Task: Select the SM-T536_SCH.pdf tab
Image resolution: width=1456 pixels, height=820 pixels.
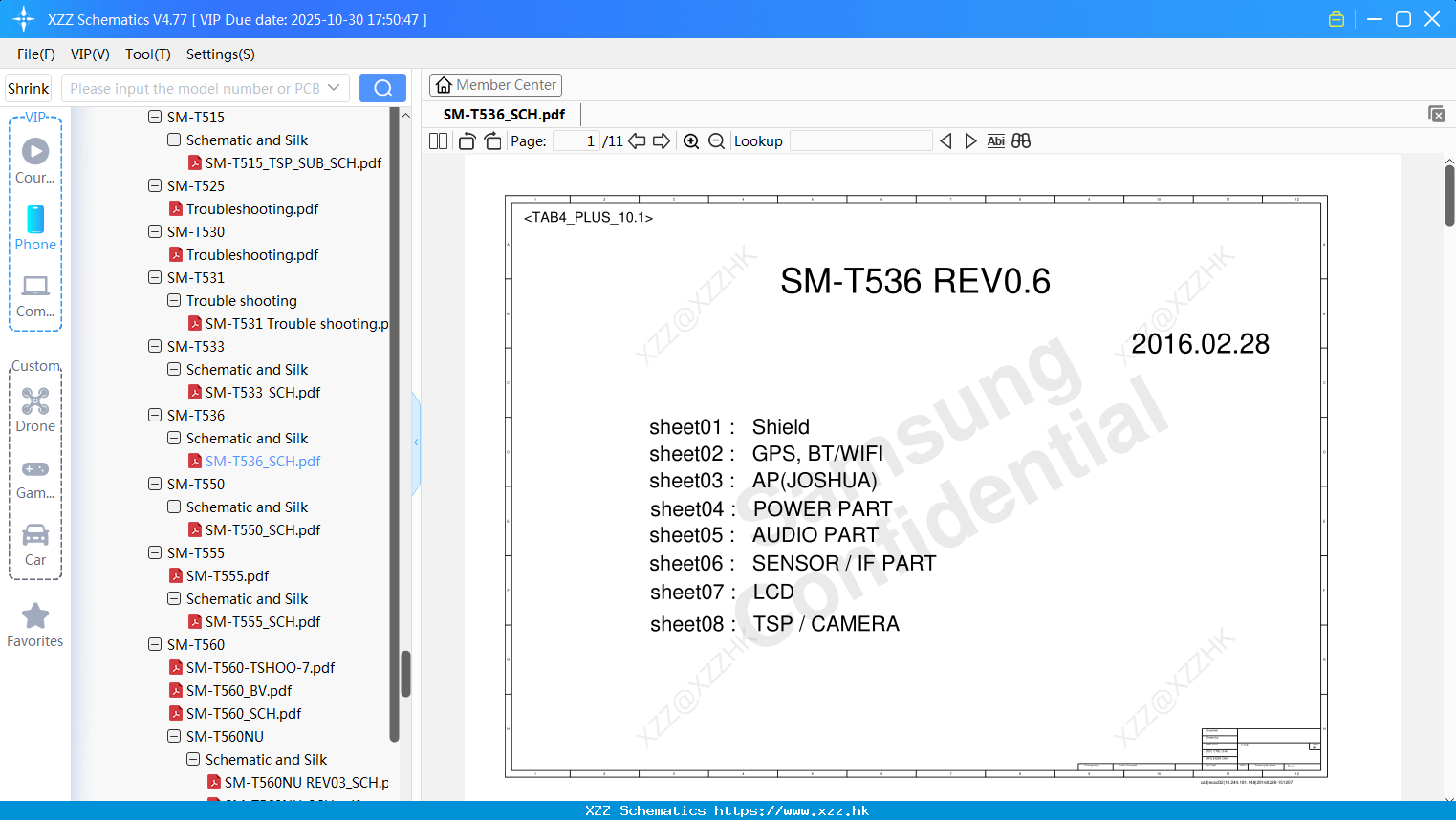Action: click(504, 114)
